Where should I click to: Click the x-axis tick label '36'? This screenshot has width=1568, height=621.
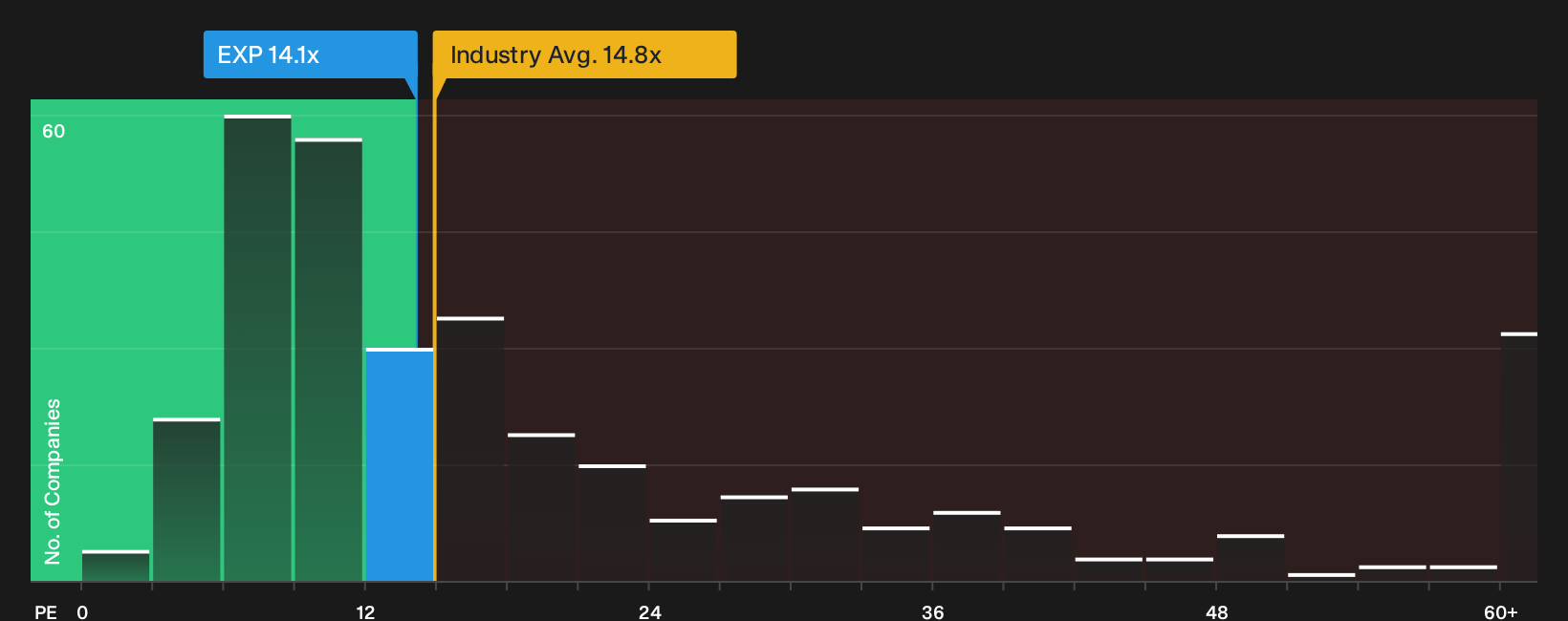tap(933, 612)
